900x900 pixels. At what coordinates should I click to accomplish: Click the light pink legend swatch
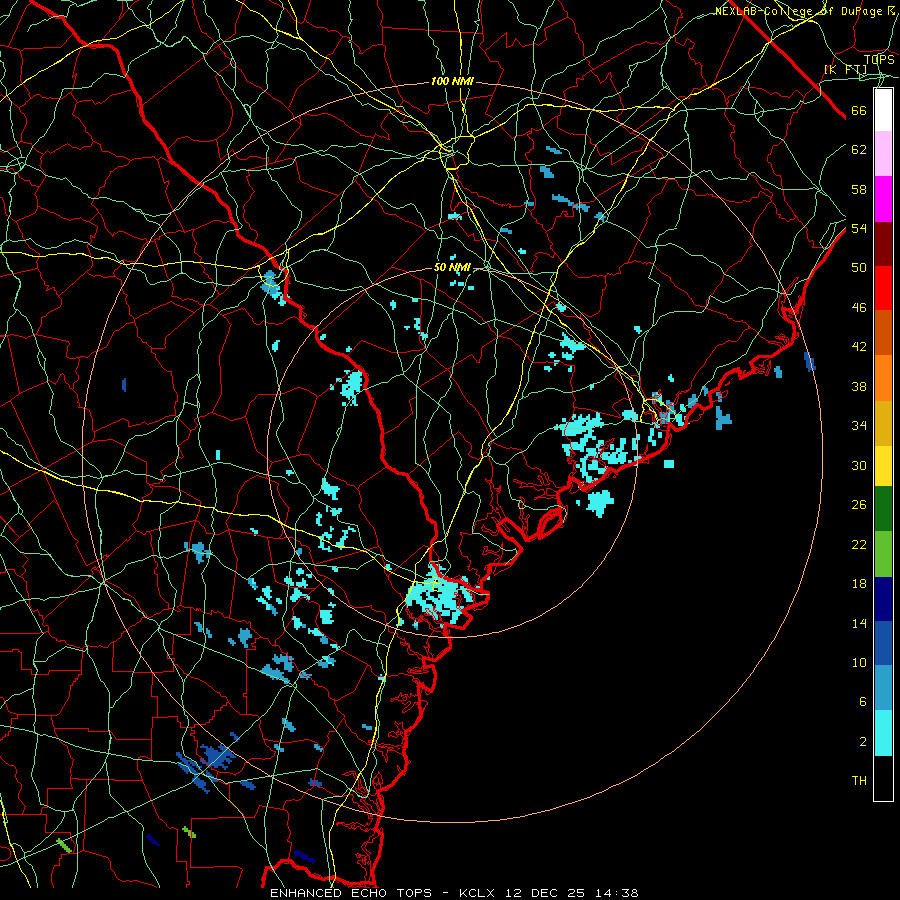[x=883, y=154]
